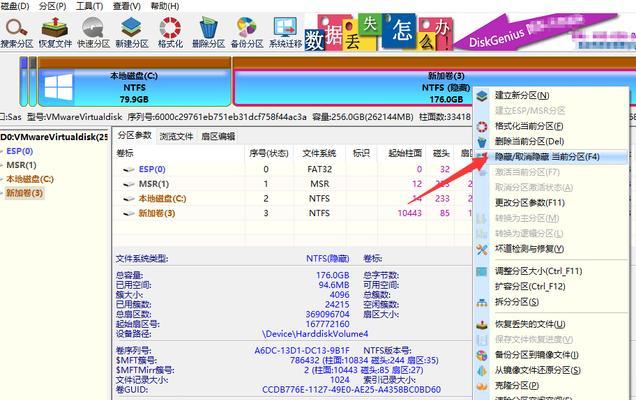Click the icon beside 克隆分区
Image resolution: width=636 pixels, height=400 pixels.
tap(482, 386)
